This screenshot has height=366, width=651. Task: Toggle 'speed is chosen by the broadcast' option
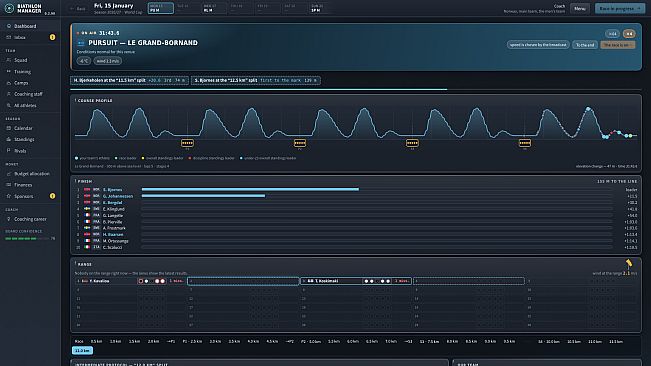(538, 45)
